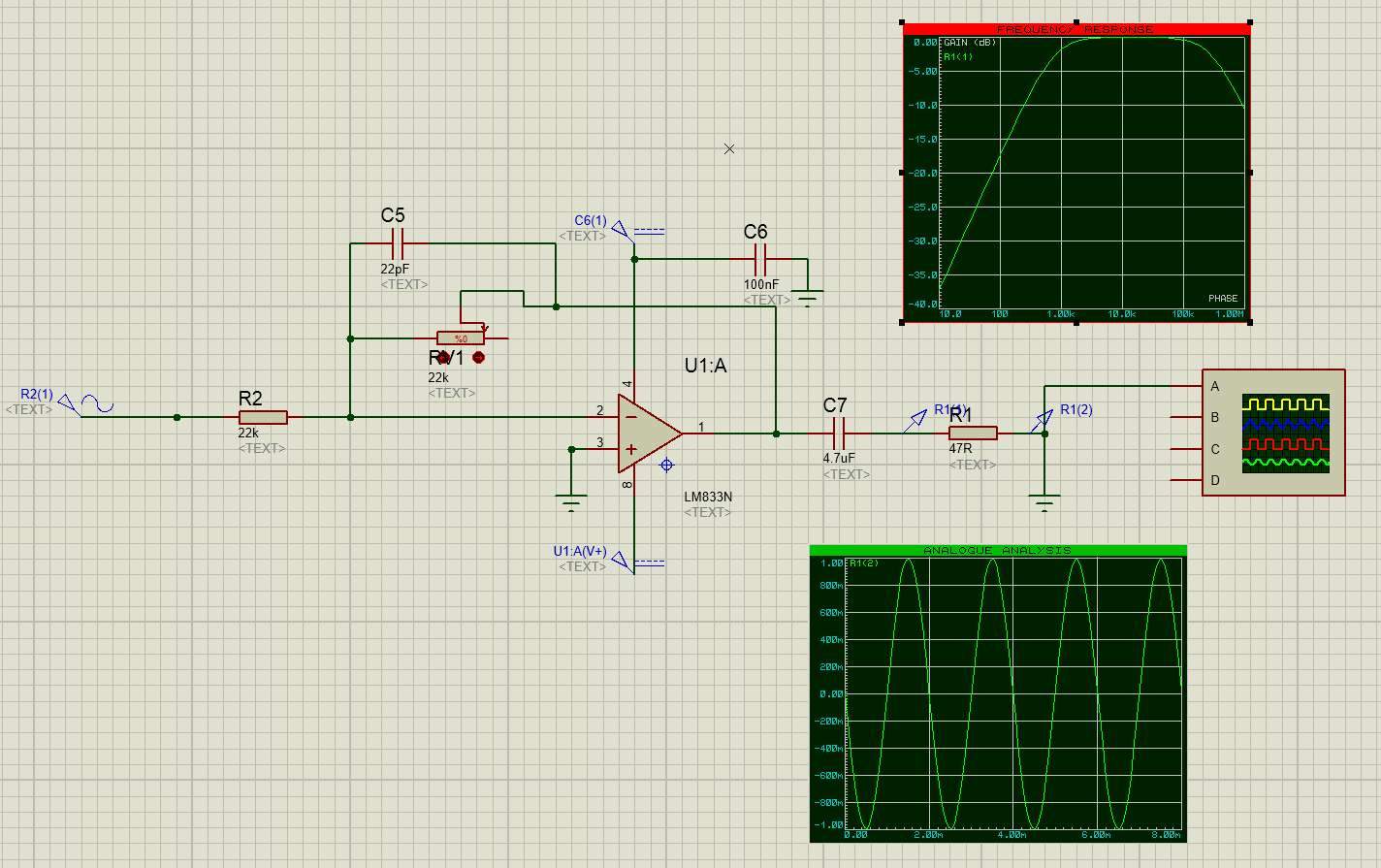The image size is (1381, 868).
Task: Click the Analogue Analysis graph title bar
Action: tap(997, 550)
